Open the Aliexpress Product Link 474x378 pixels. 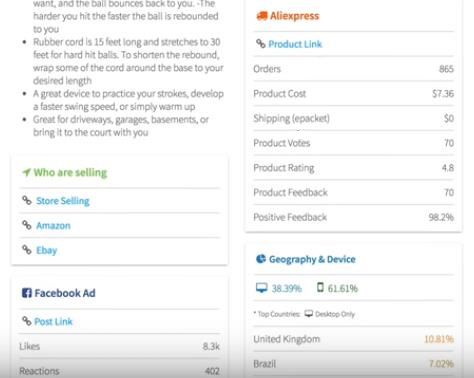click(x=295, y=44)
